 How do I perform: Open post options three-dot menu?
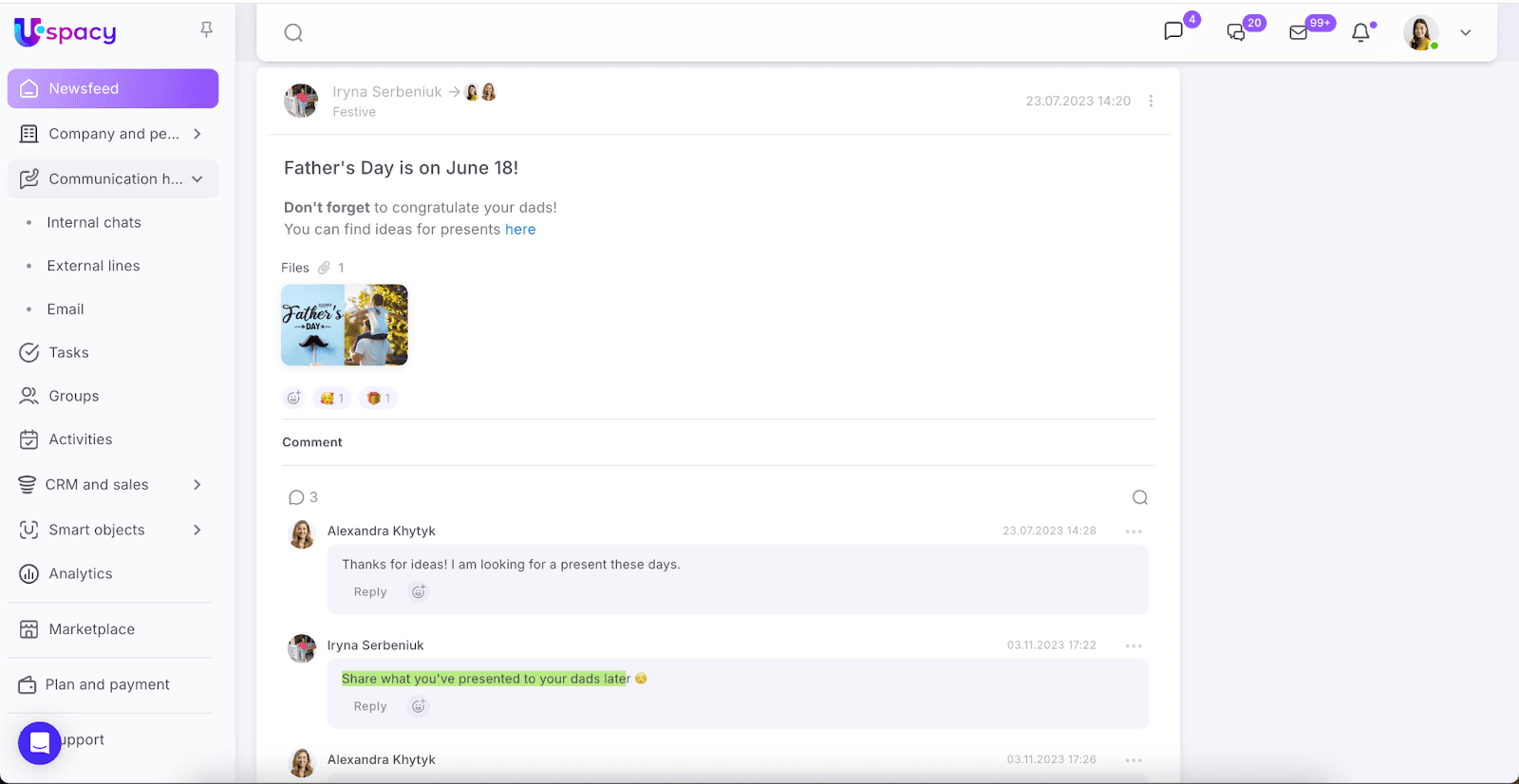coord(1151,101)
